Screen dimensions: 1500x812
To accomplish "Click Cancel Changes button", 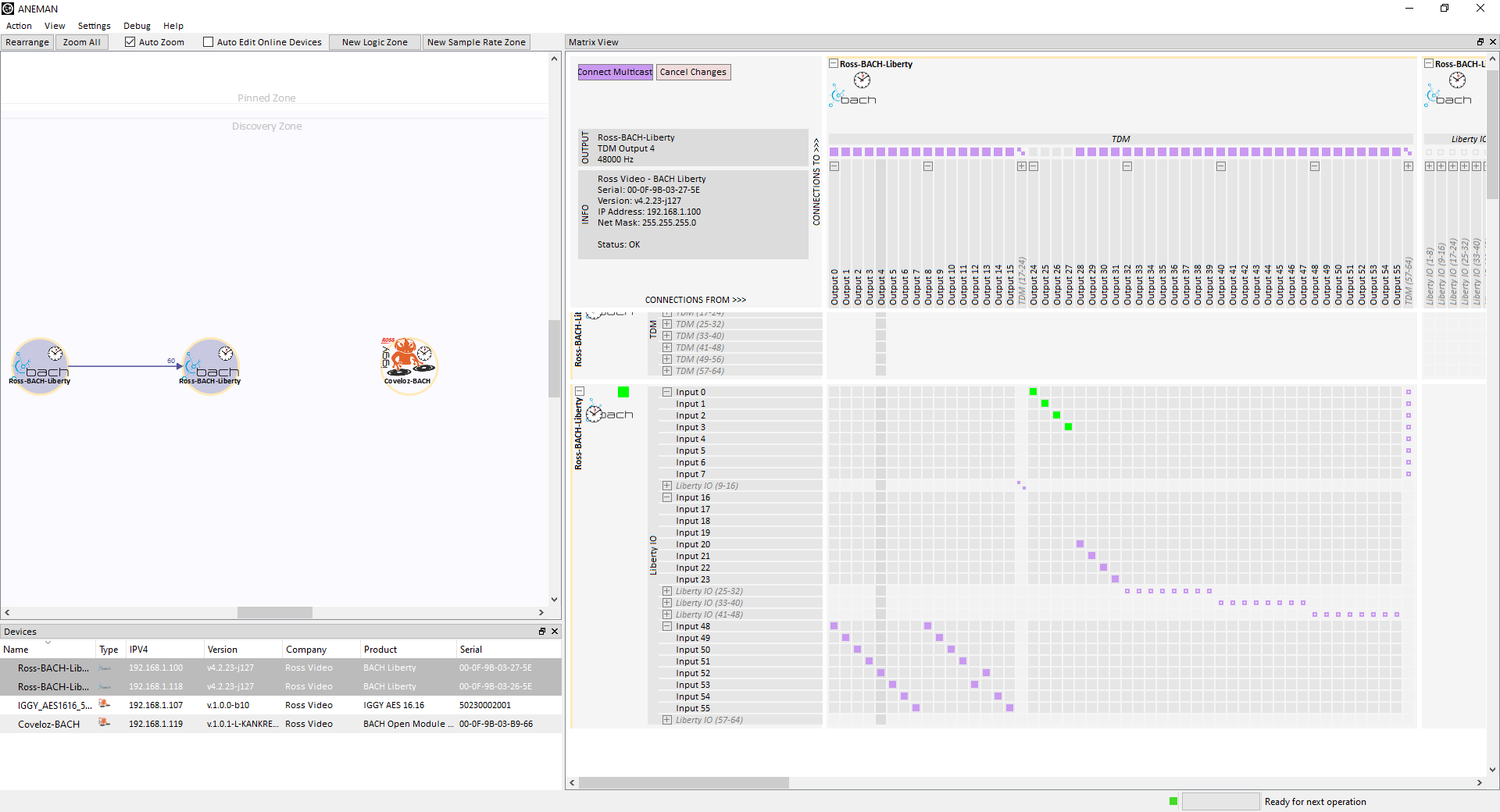I will pos(693,72).
